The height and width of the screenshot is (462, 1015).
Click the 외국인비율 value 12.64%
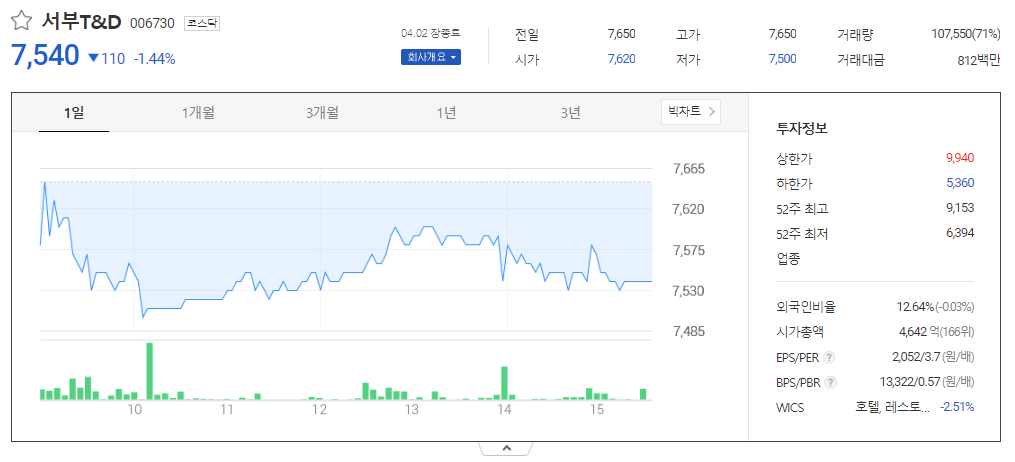(916, 306)
